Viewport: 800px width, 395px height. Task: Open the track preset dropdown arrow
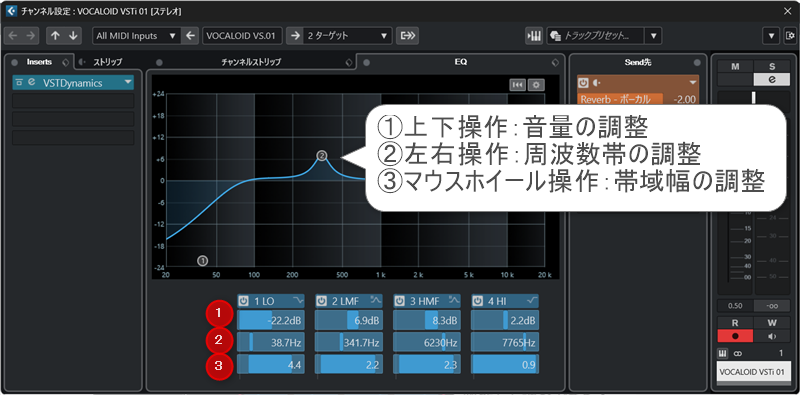(653, 36)
